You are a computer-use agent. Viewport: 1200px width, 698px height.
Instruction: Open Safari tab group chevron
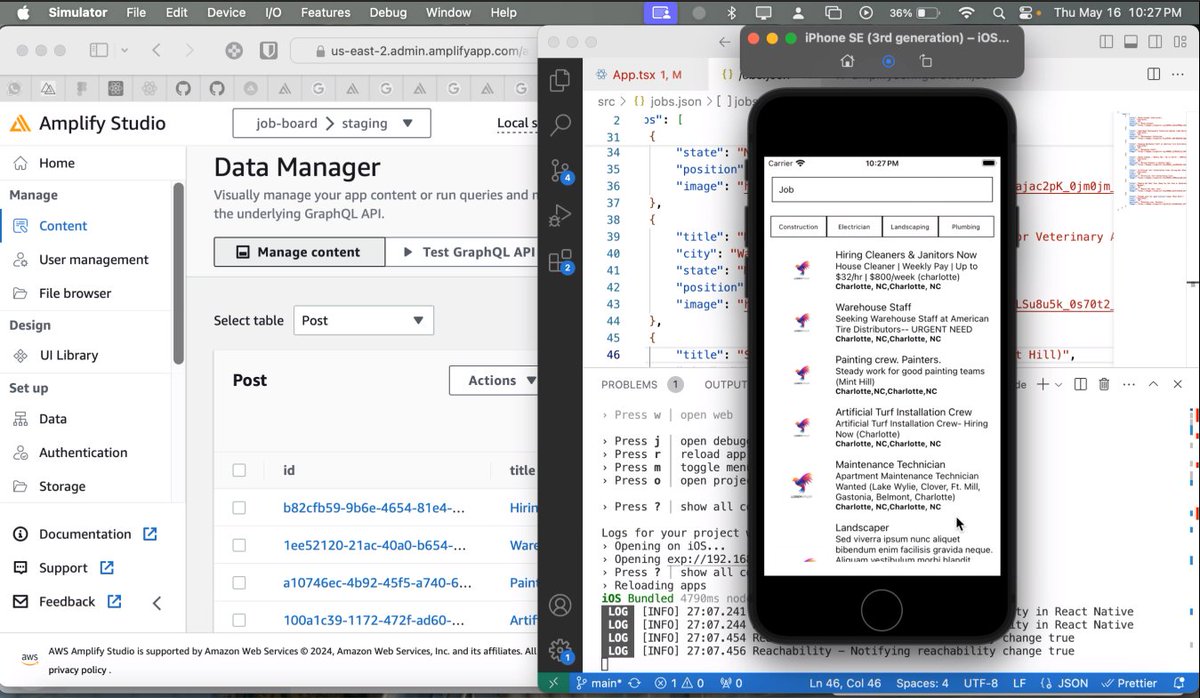click(124, 50)
